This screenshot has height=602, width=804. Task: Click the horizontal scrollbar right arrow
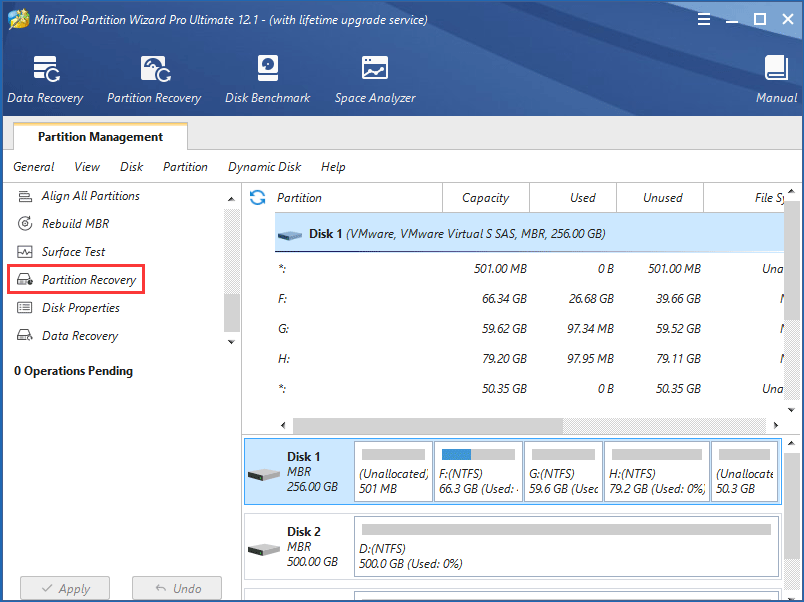778,425
